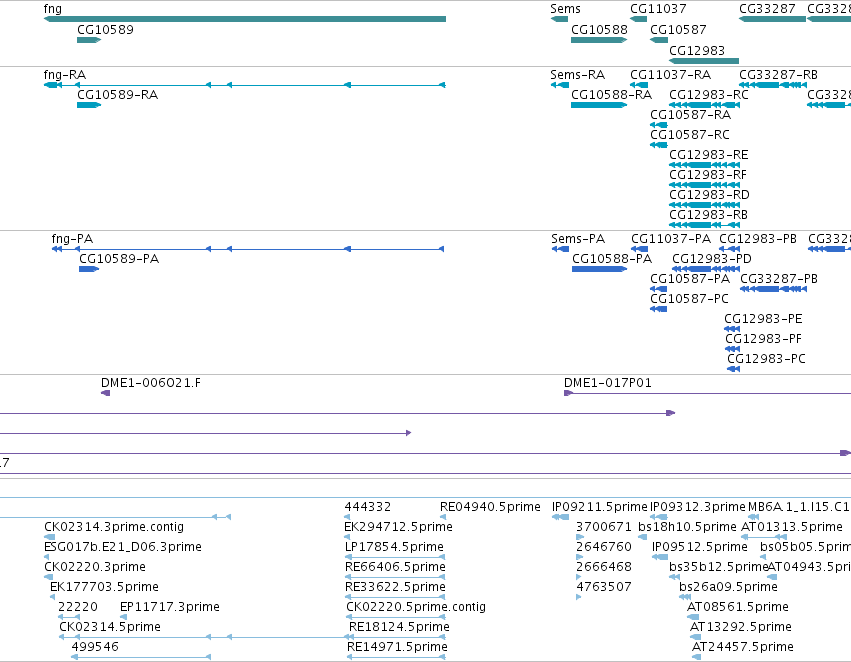Open the AT08561.5prime EST label
Viewport: 851px width, 662px height.
tap(738, 607)
